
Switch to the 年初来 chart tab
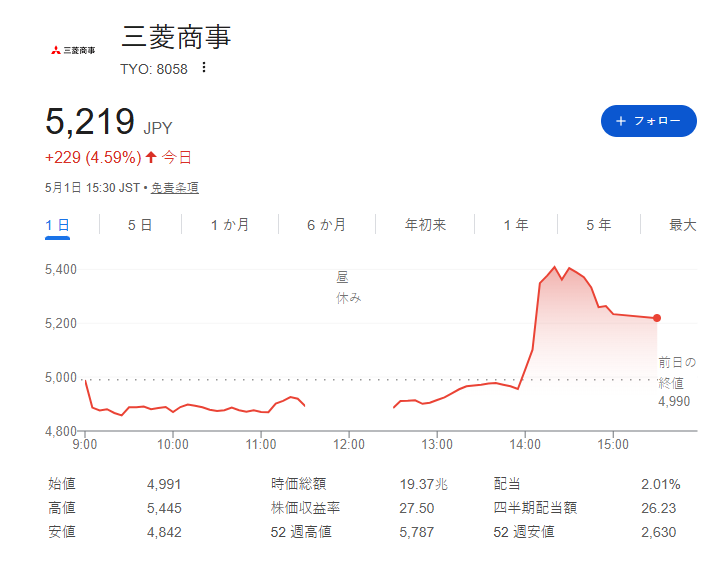click(x=425, y=224)
